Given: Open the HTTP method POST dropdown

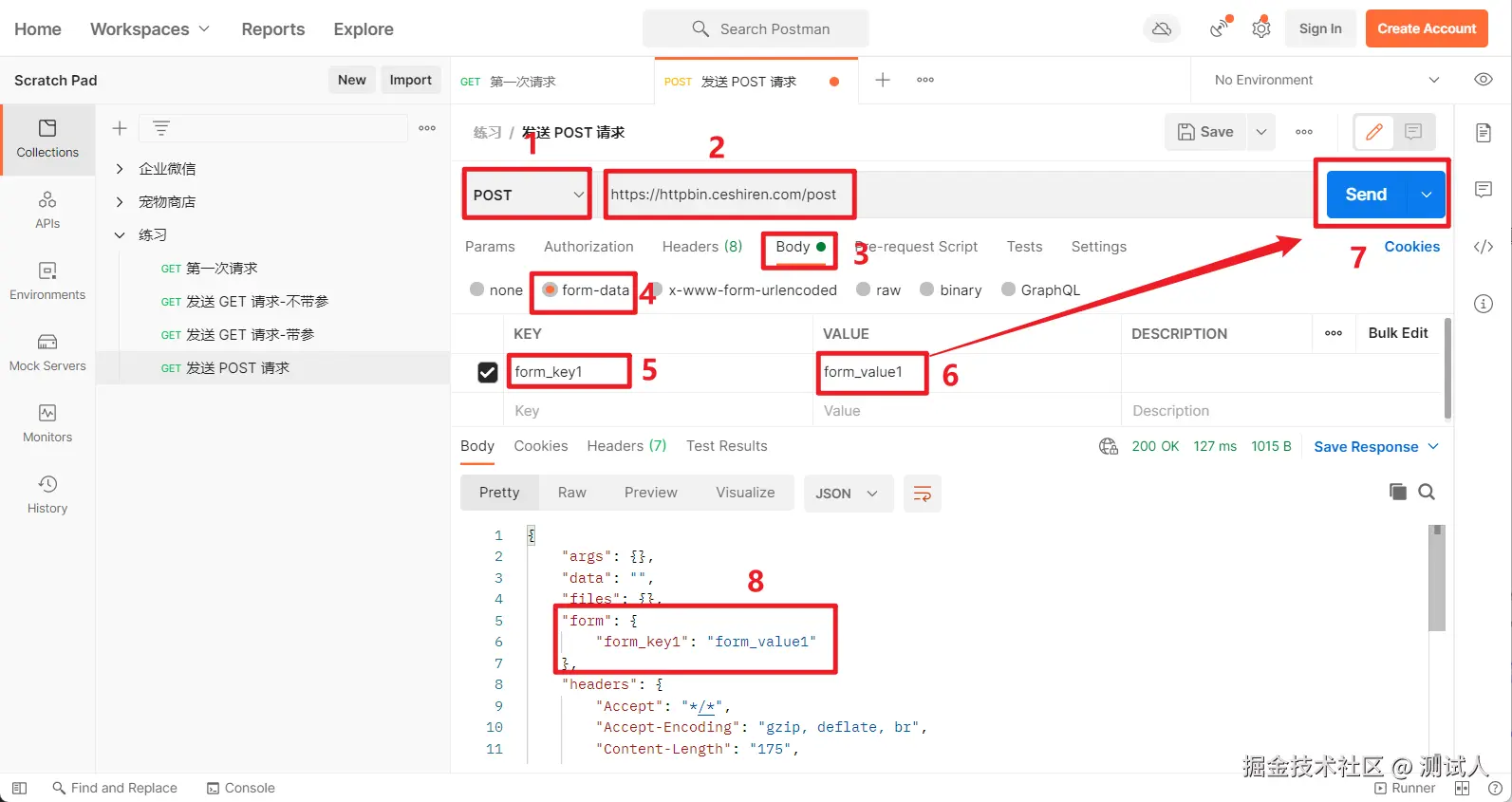Looking at the screenshot, I should 528,195.
